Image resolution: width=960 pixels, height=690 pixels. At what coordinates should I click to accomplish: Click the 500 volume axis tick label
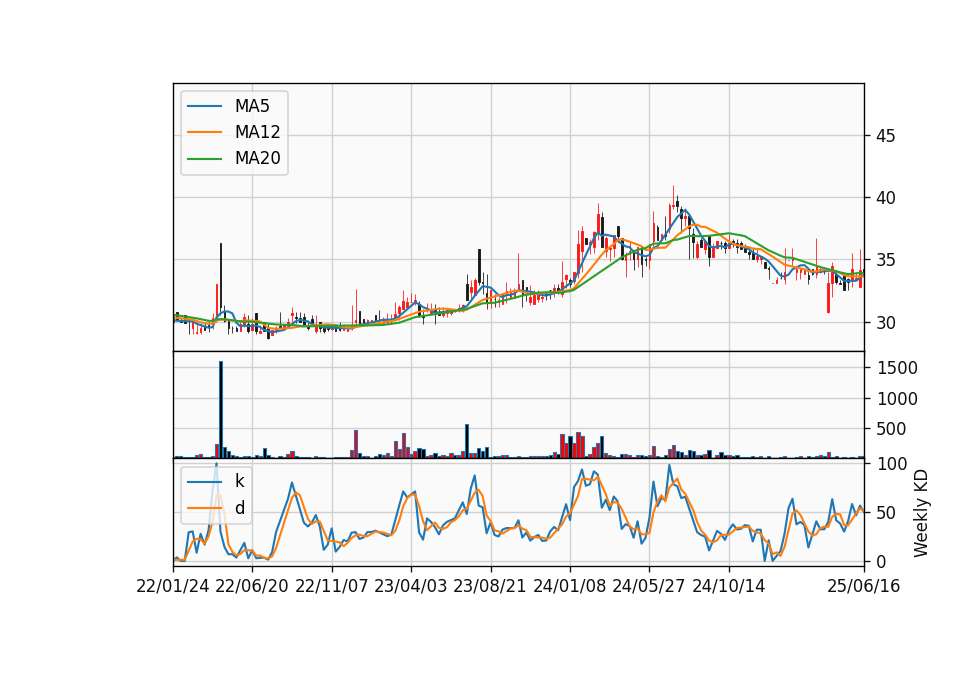click(891, 429)
